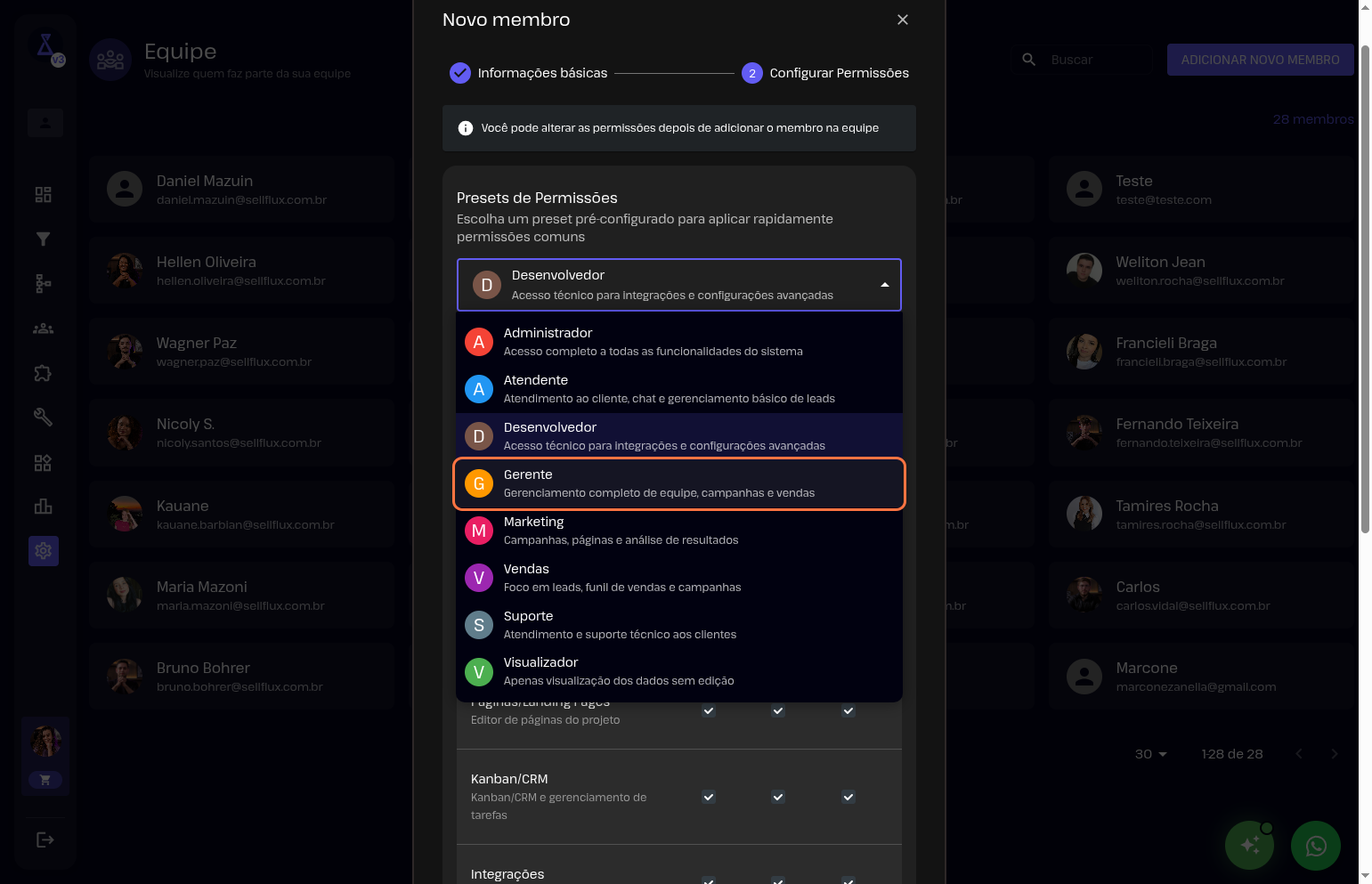Open the 30 per page dropdown

[x=1150, y=754]
